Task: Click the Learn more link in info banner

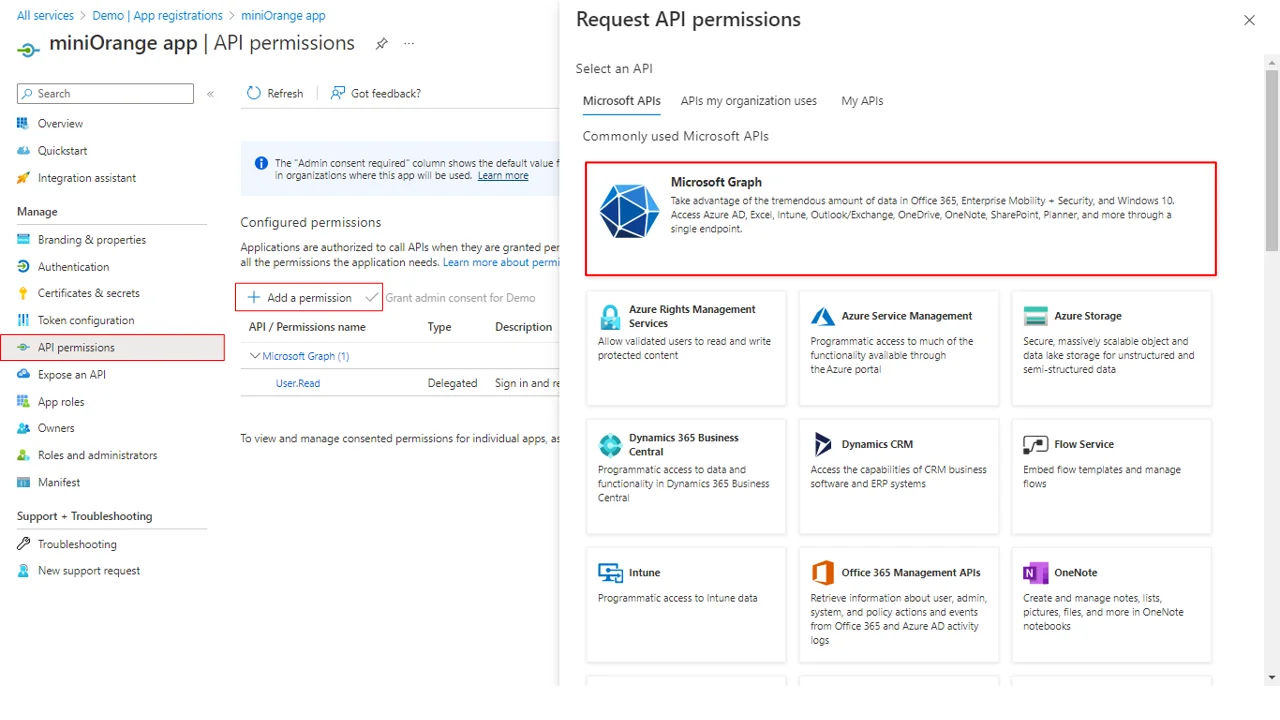Action: (503, 176)
